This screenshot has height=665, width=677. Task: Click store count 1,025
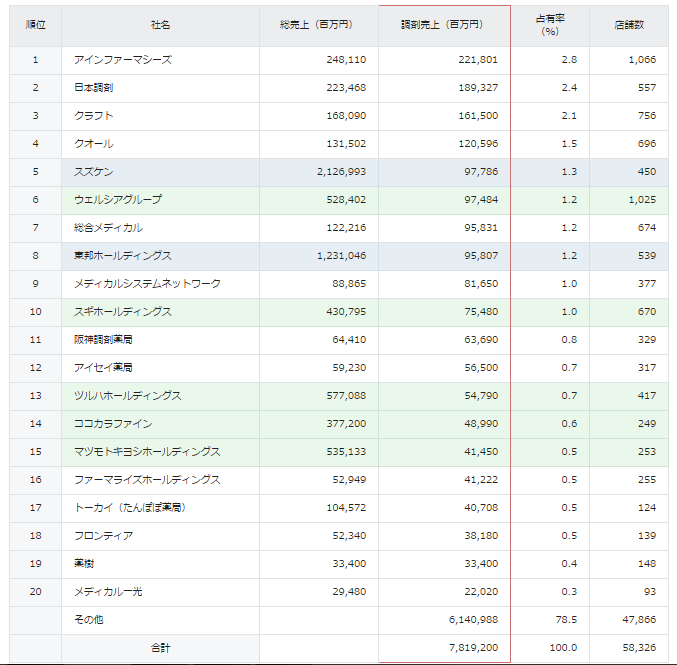coord(642,200)
